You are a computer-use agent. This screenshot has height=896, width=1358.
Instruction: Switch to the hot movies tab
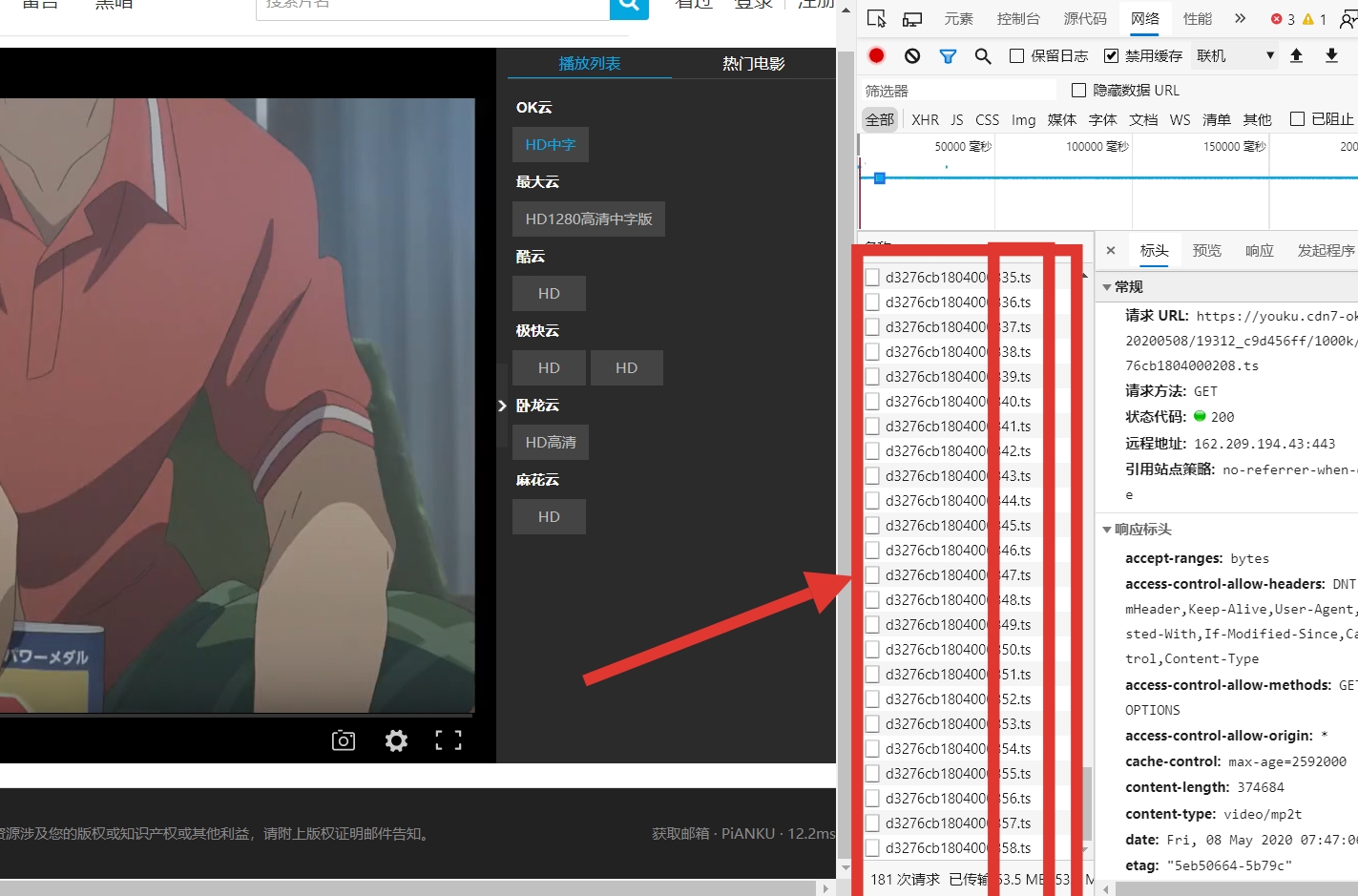(753, 63)
